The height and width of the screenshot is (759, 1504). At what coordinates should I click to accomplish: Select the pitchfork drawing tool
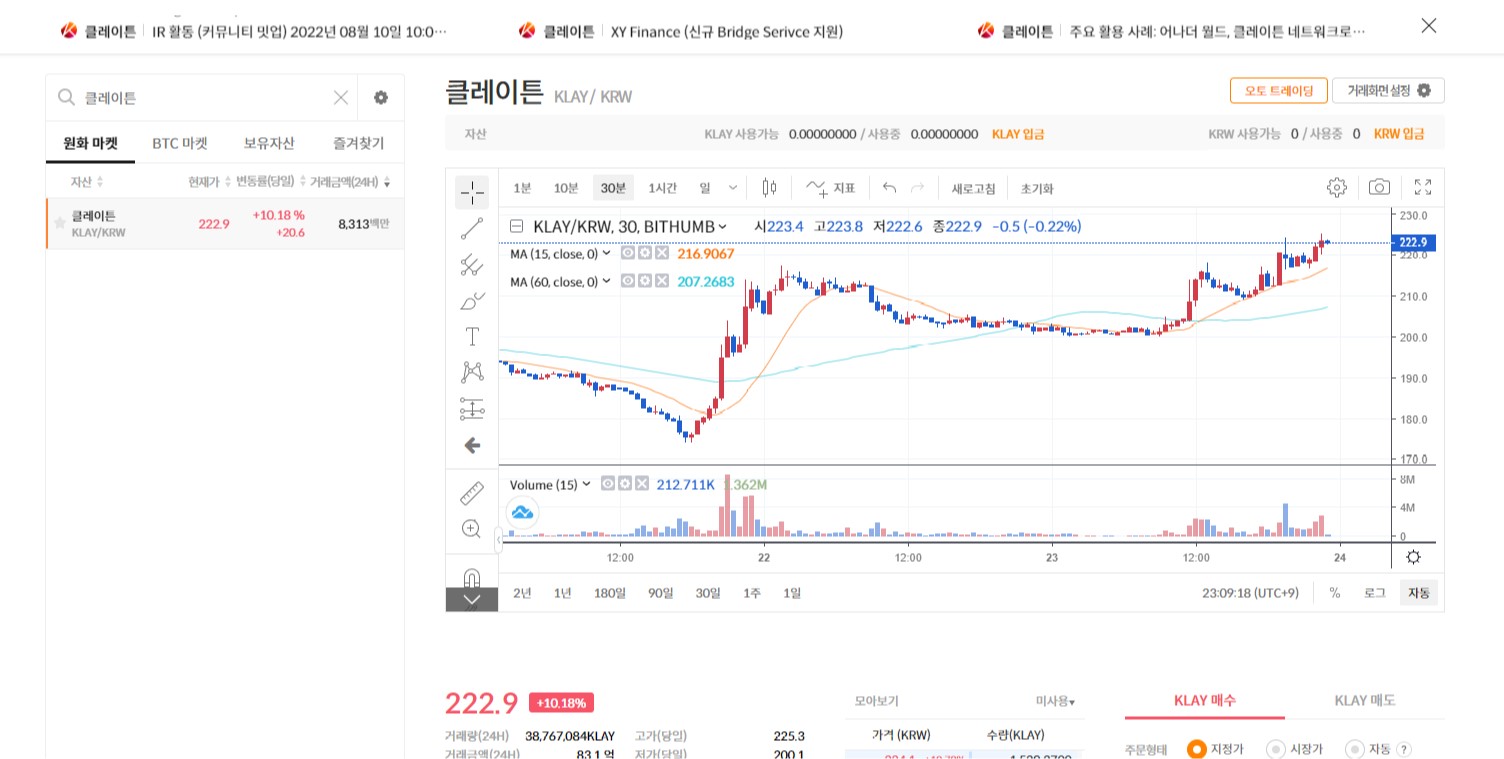[472, 265]
